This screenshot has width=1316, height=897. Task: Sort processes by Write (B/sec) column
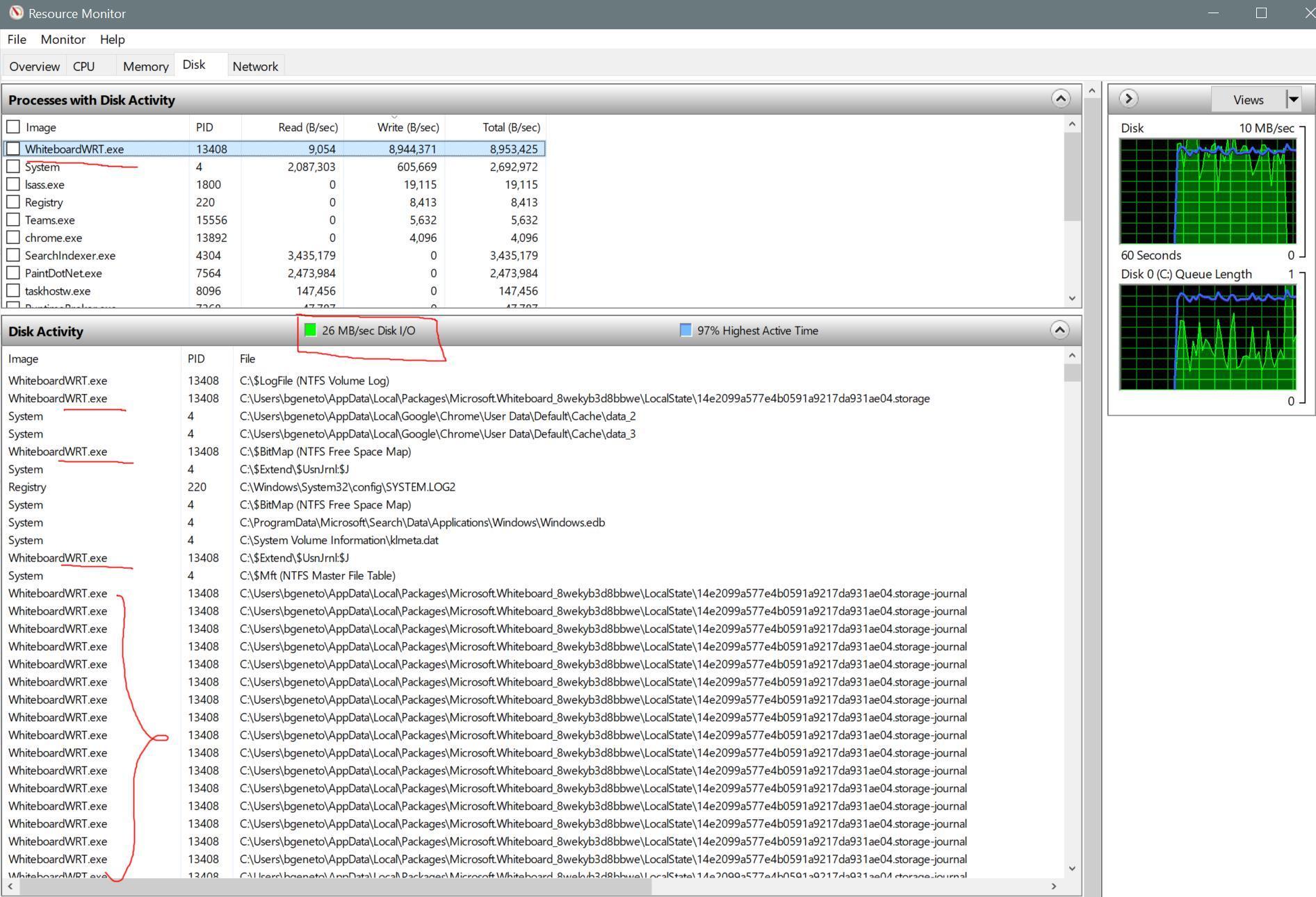point(394,127)
